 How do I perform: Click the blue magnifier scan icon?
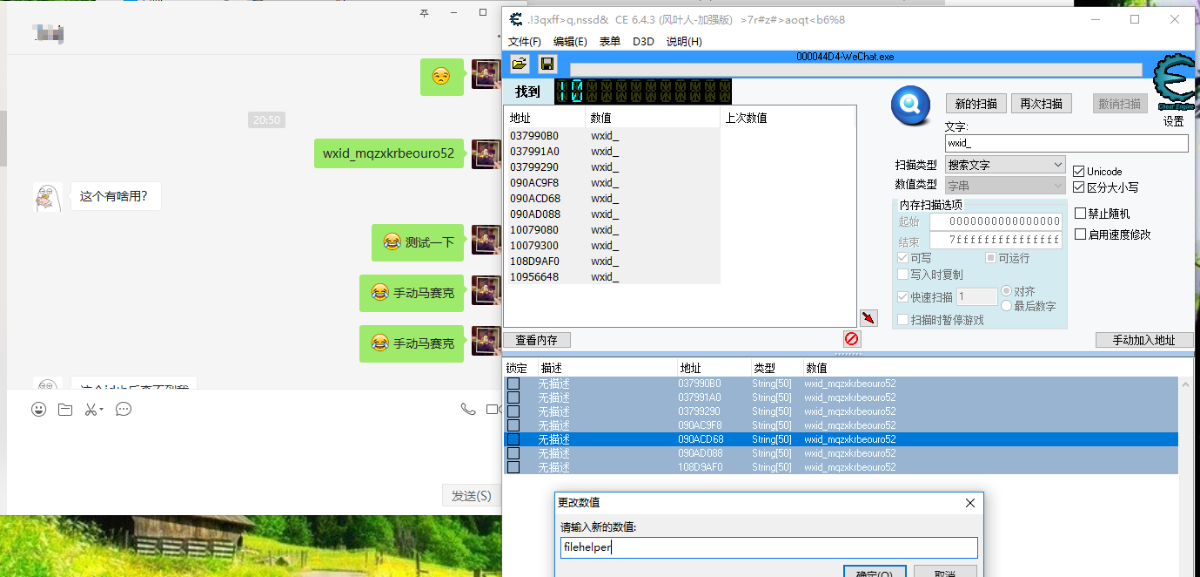pos(911,104)
